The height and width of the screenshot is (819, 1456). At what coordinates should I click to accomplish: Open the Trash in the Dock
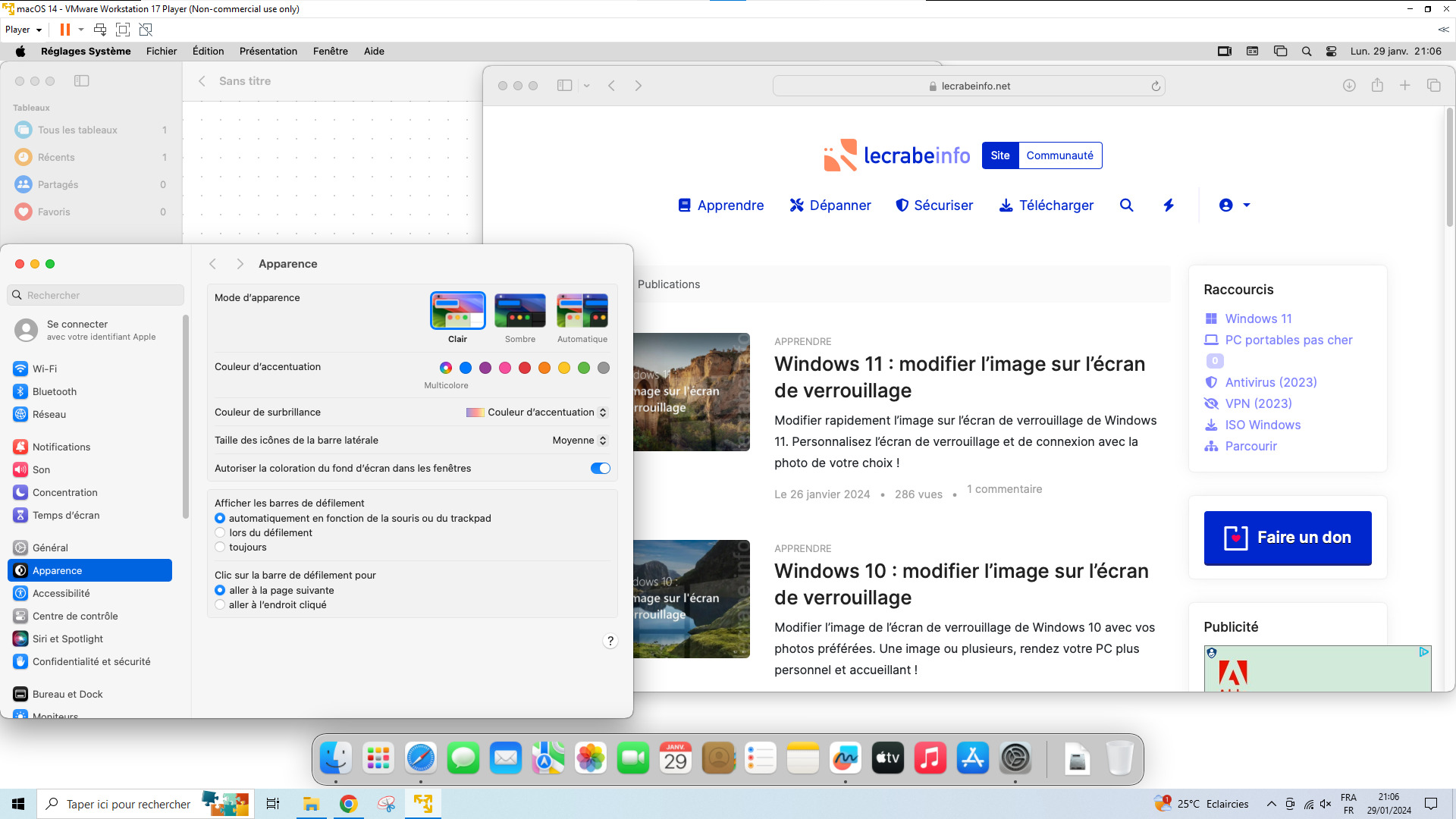coord(1119,758)
